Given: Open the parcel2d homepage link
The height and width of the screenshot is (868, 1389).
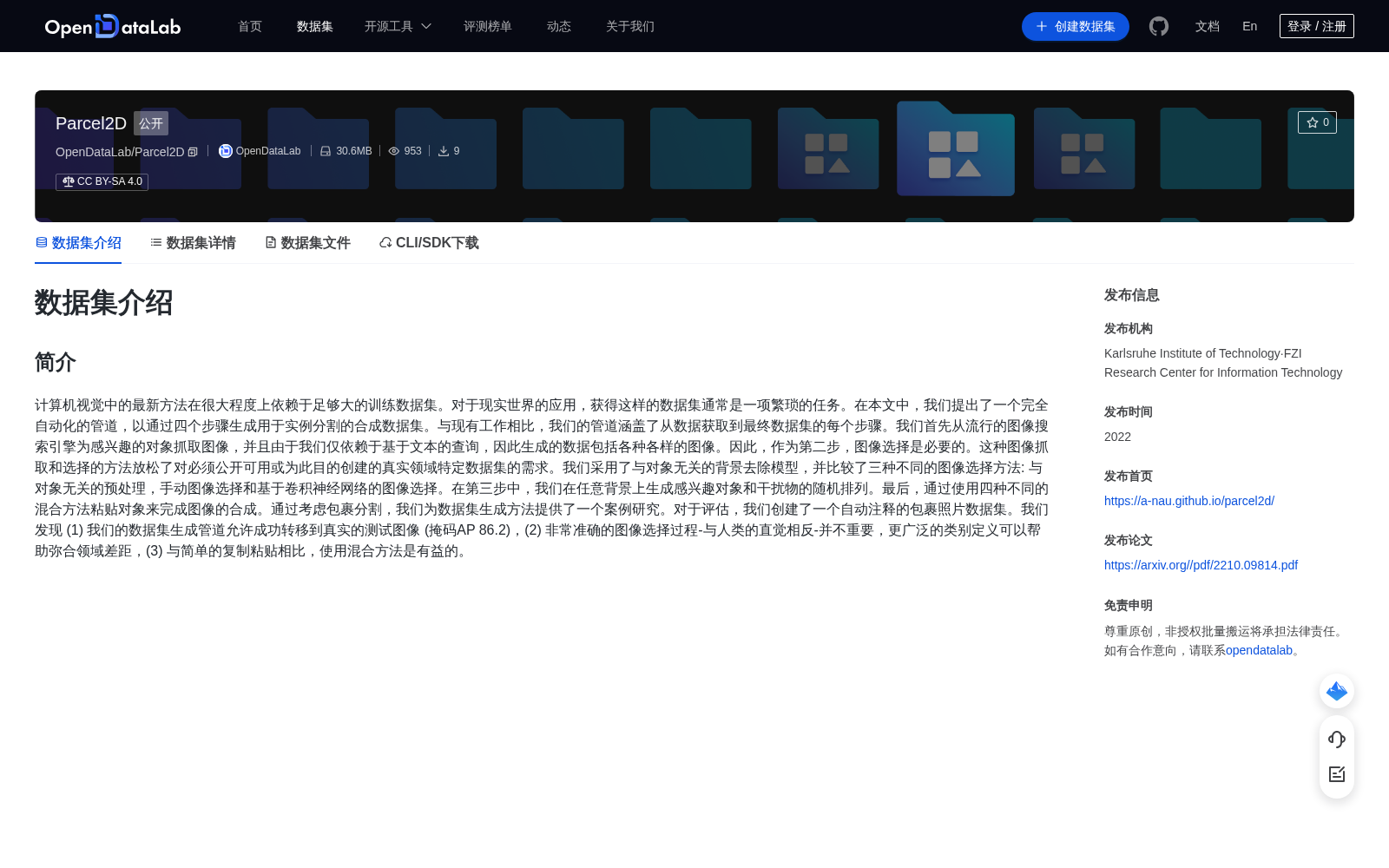Looking at the screenshot, I should point(1189,501).
